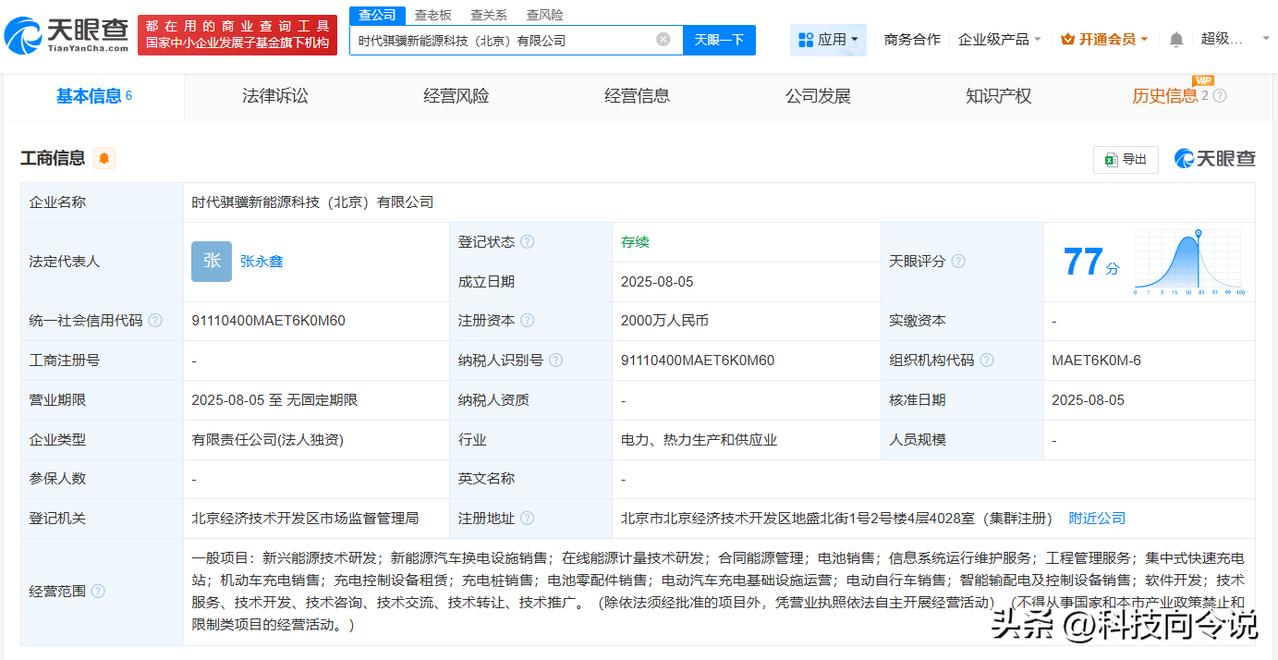Click the 2000万人民币 registered capital value
Viewport: 1278px width, 660px height.
(664, 321)
